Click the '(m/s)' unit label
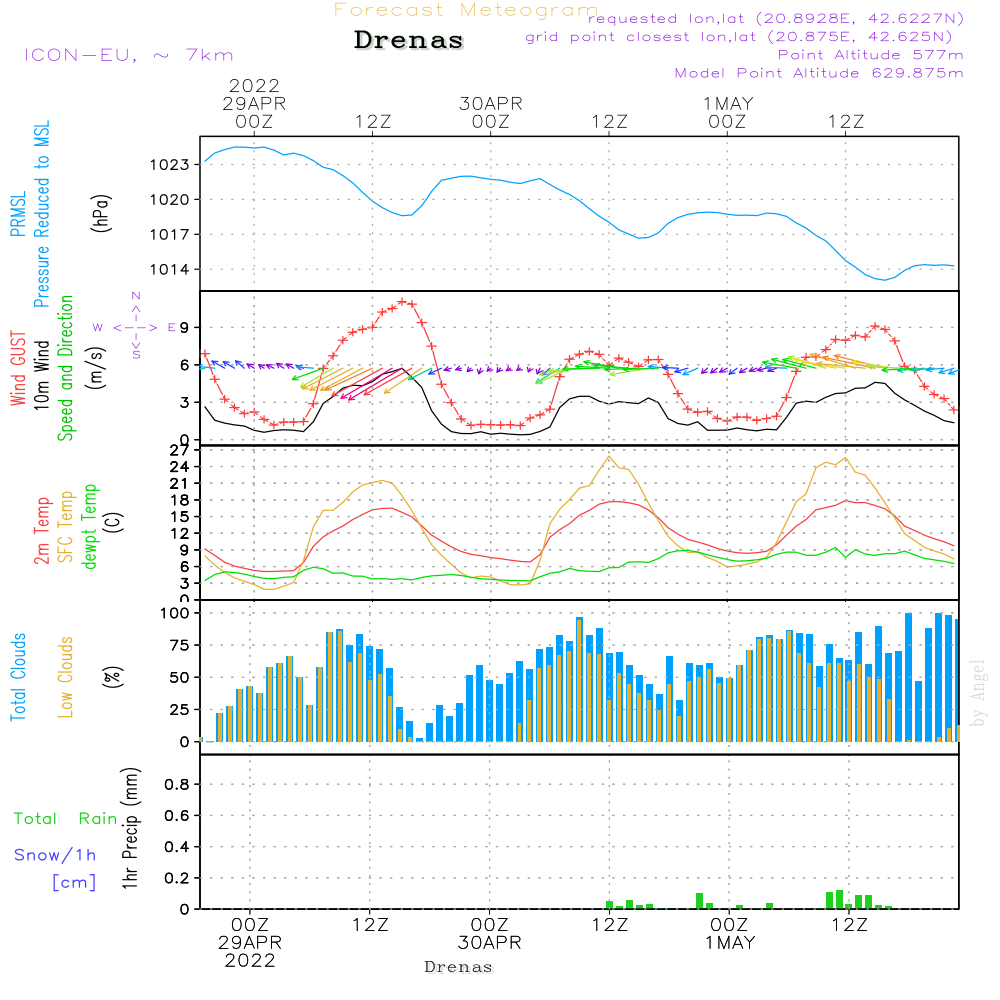 tap(96, 368)
